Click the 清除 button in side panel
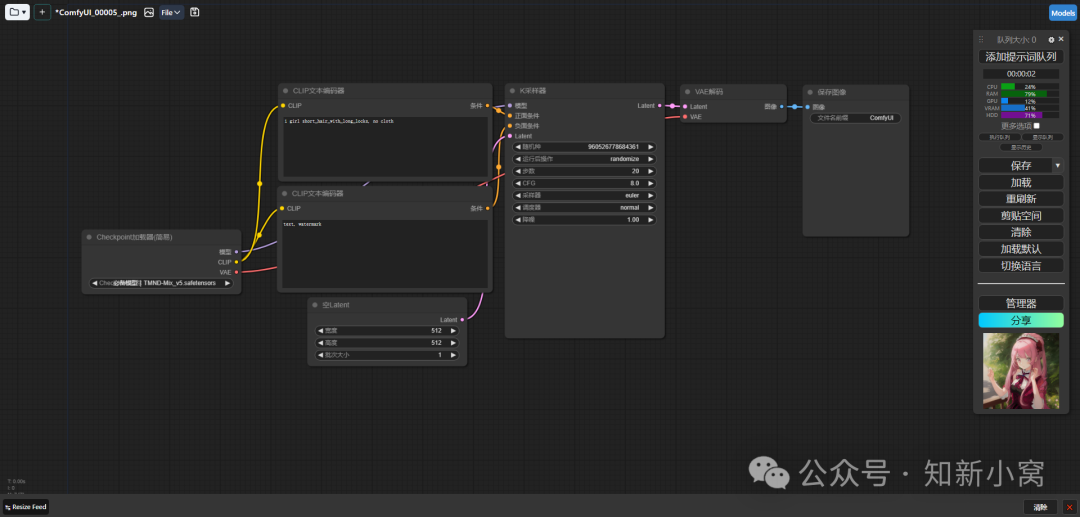The width and height of the screenshot is (1080, 517). (1021, 232)
